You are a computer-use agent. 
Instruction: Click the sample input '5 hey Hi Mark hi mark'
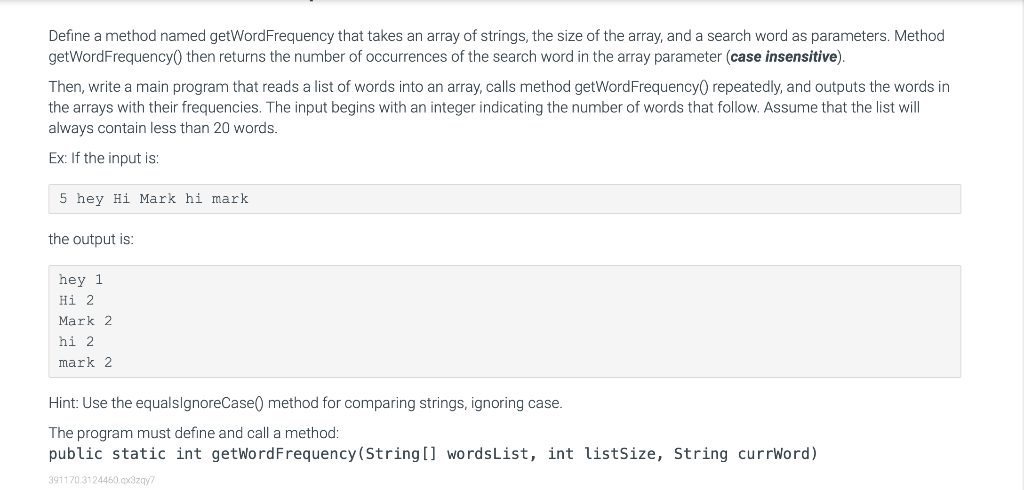(153, 199)
